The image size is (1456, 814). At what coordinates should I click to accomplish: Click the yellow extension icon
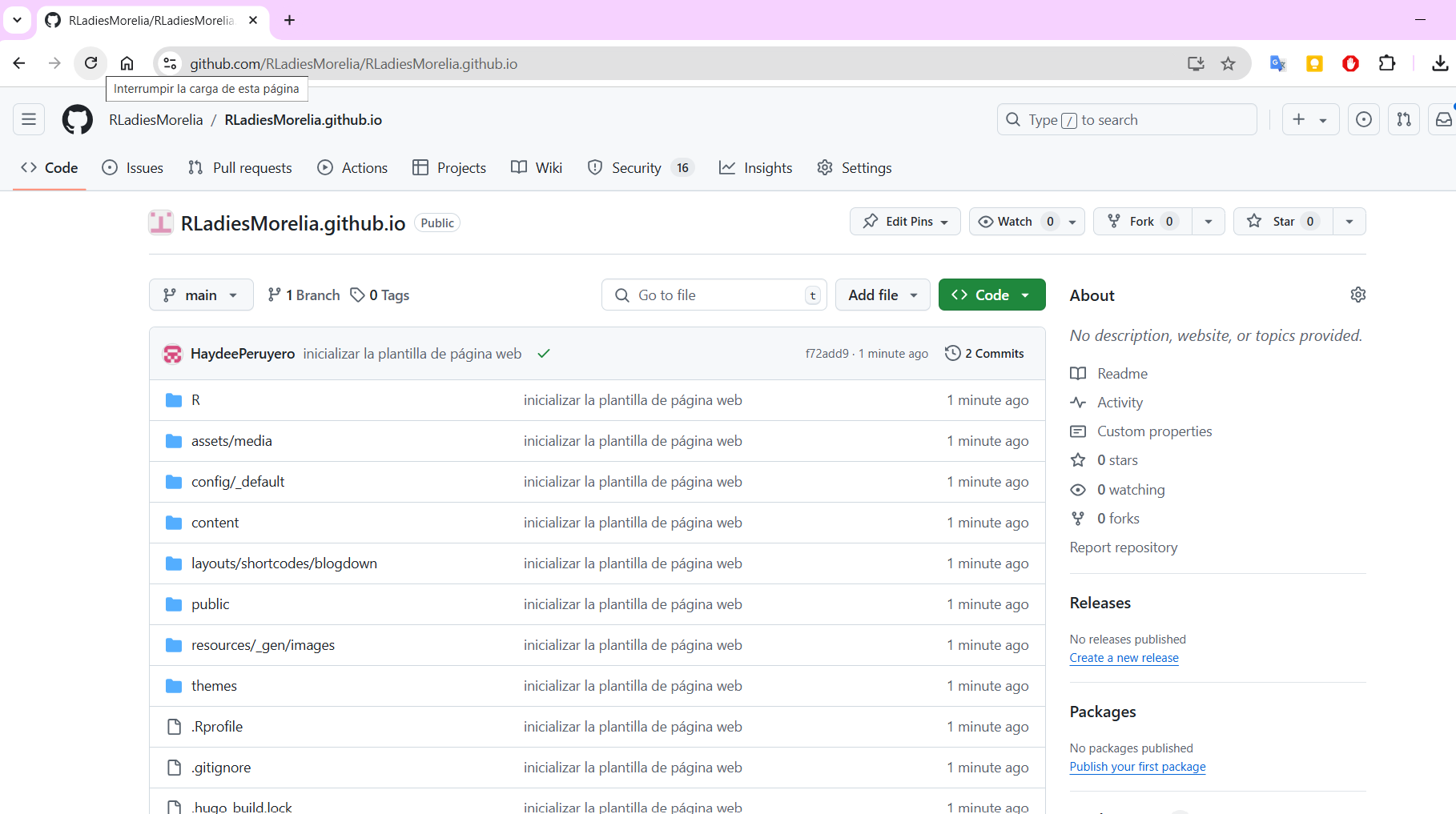coord(1314,63)
